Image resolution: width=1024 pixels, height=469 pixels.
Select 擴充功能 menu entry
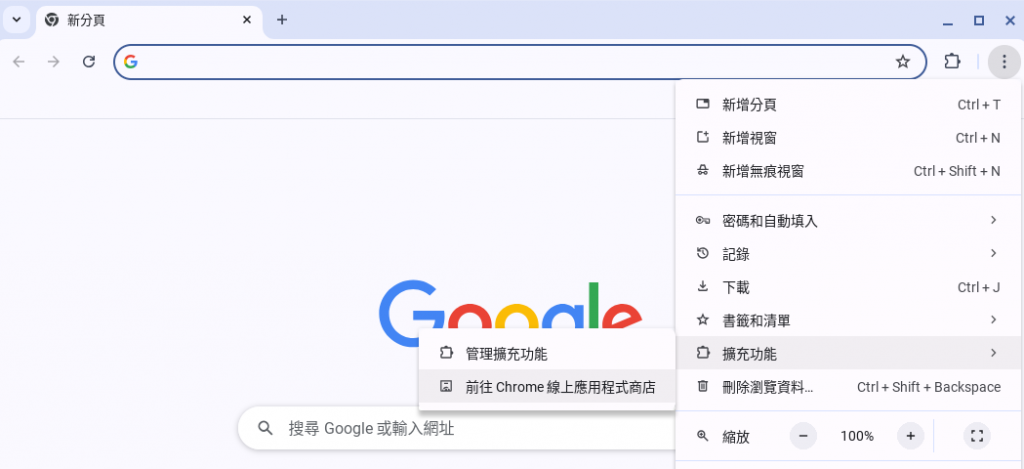848,354
